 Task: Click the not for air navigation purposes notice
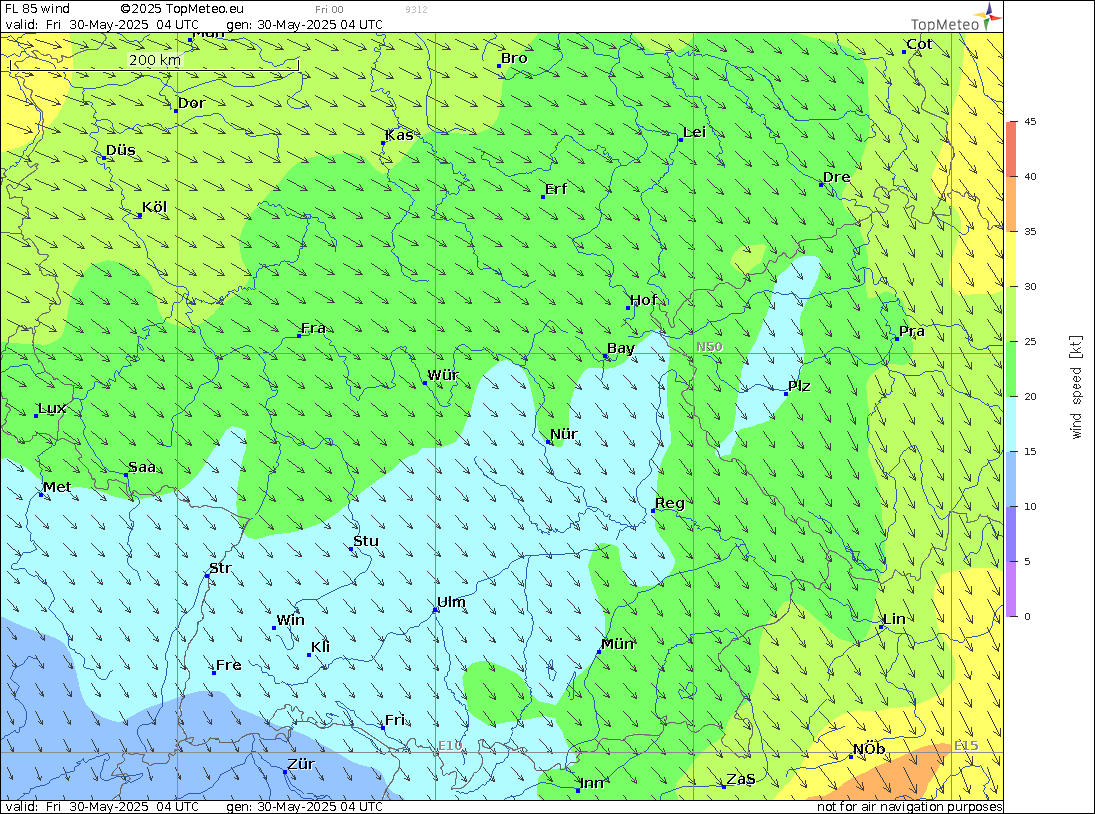tap(909, 806)
